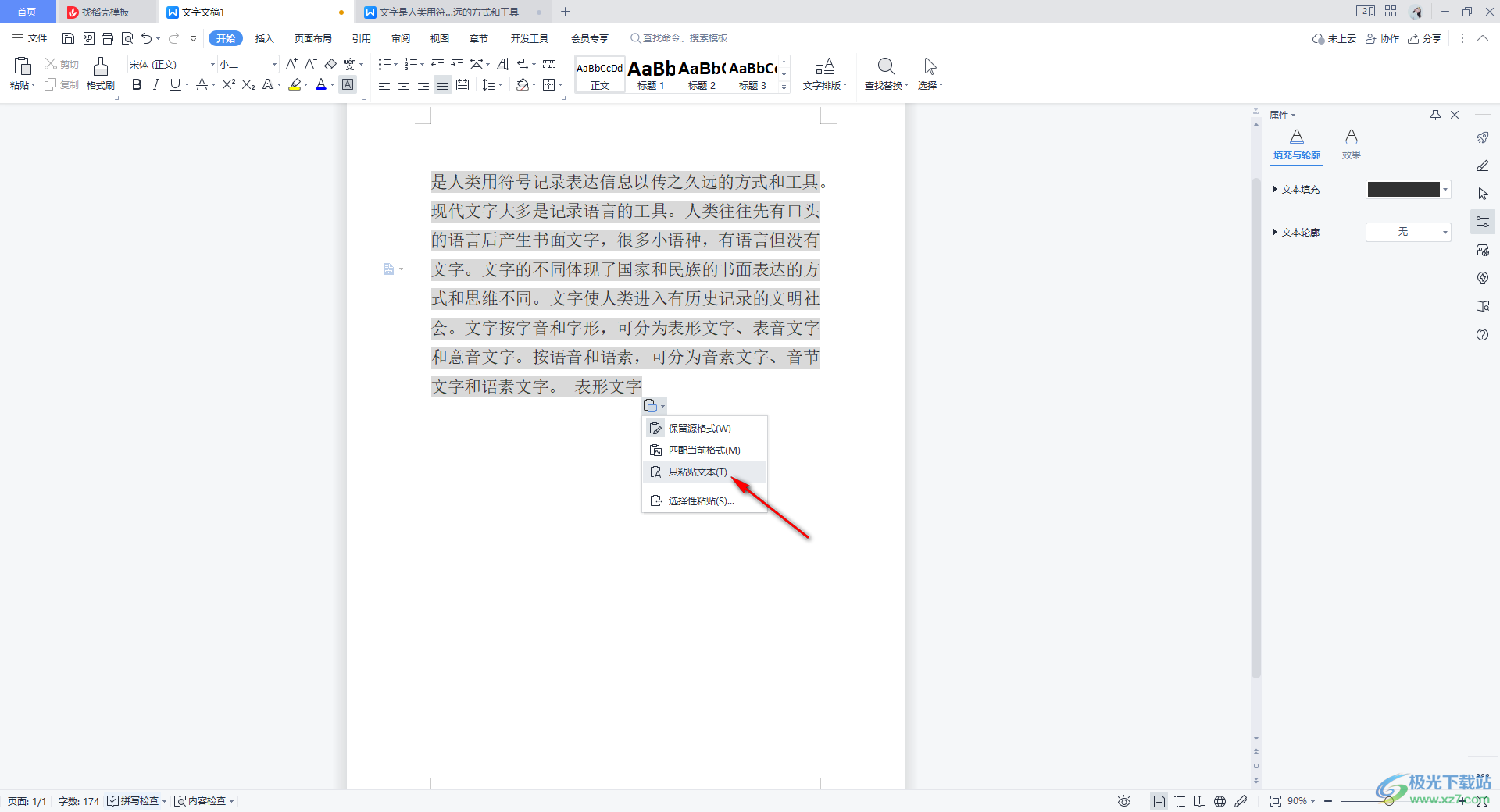Apply the 标题 1 heading style
This screenshot has width=1500, height=812.
point(651,74)
